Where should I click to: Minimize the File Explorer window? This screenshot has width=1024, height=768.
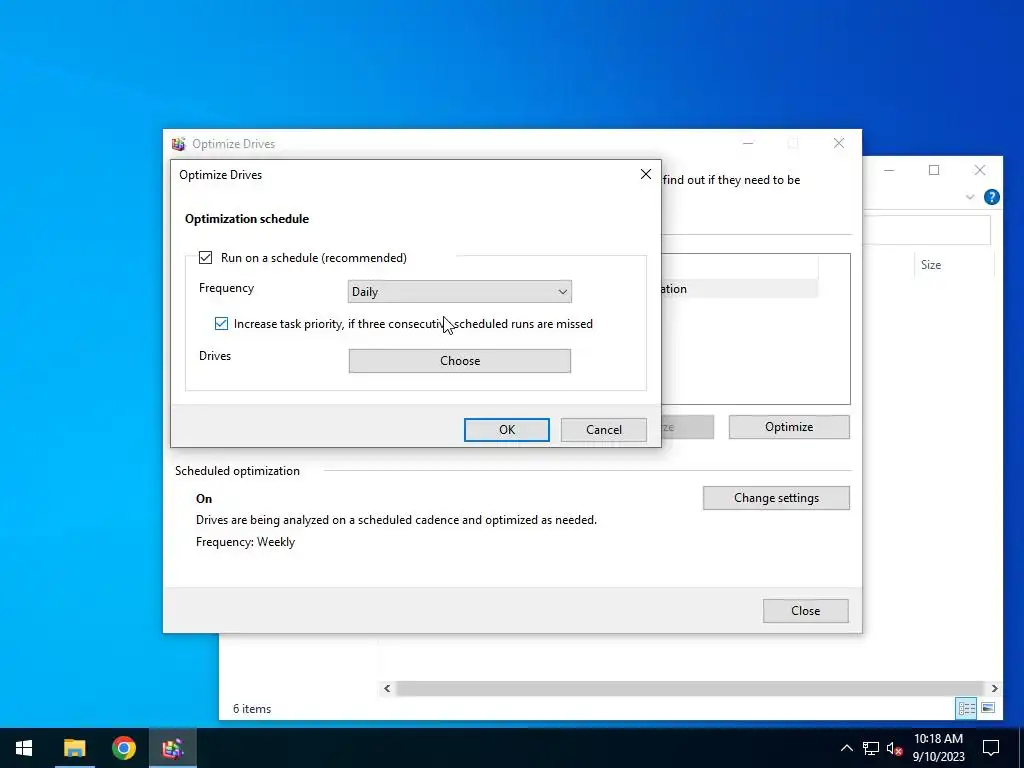tap(889, 170)
